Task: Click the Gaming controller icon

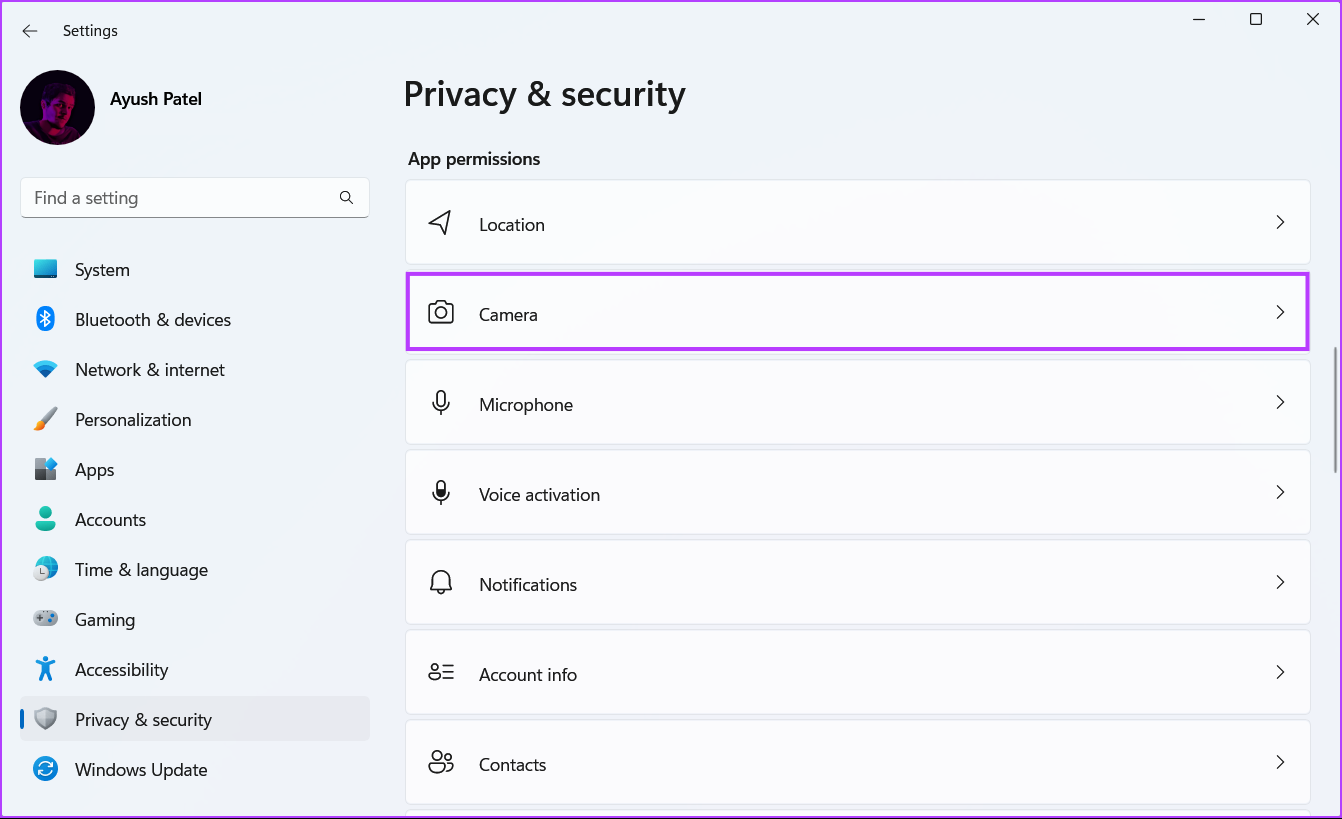Action: [x=46, y=619]
